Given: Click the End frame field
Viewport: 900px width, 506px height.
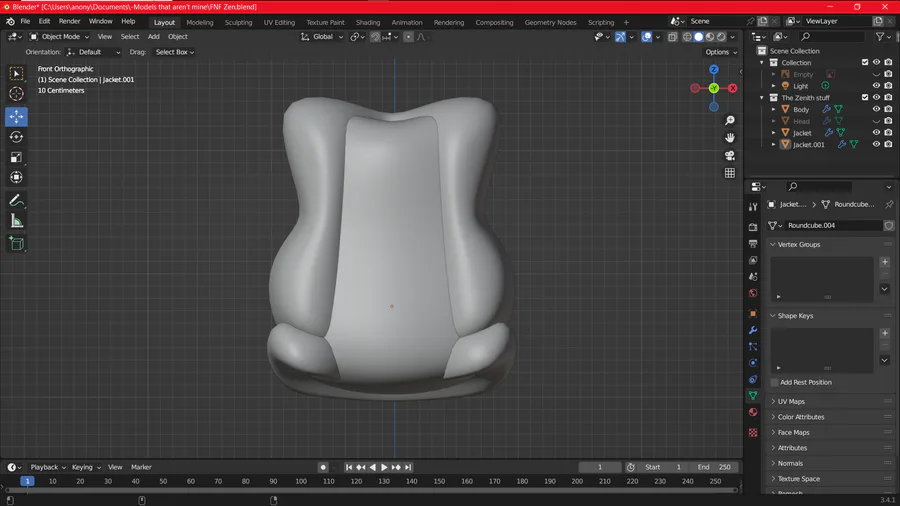Looking at the screenshot, I should coord(715,467).
